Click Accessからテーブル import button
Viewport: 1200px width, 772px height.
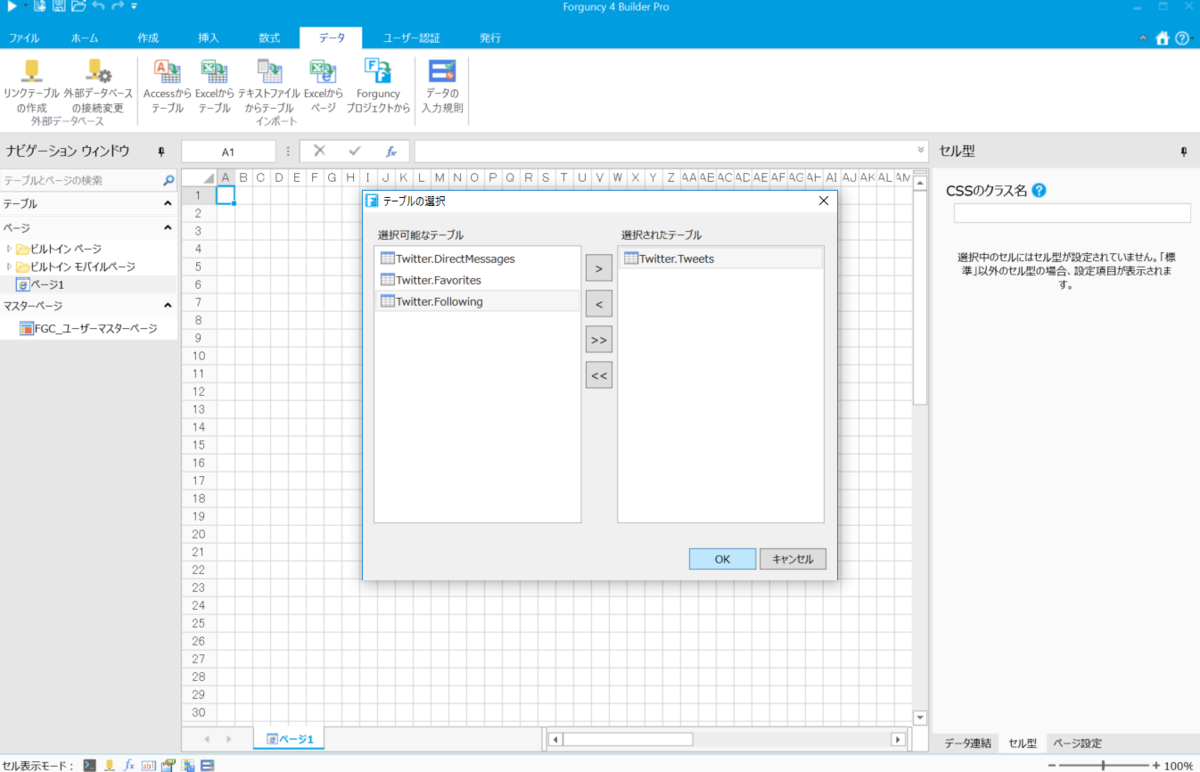click(x=167, y=86)
